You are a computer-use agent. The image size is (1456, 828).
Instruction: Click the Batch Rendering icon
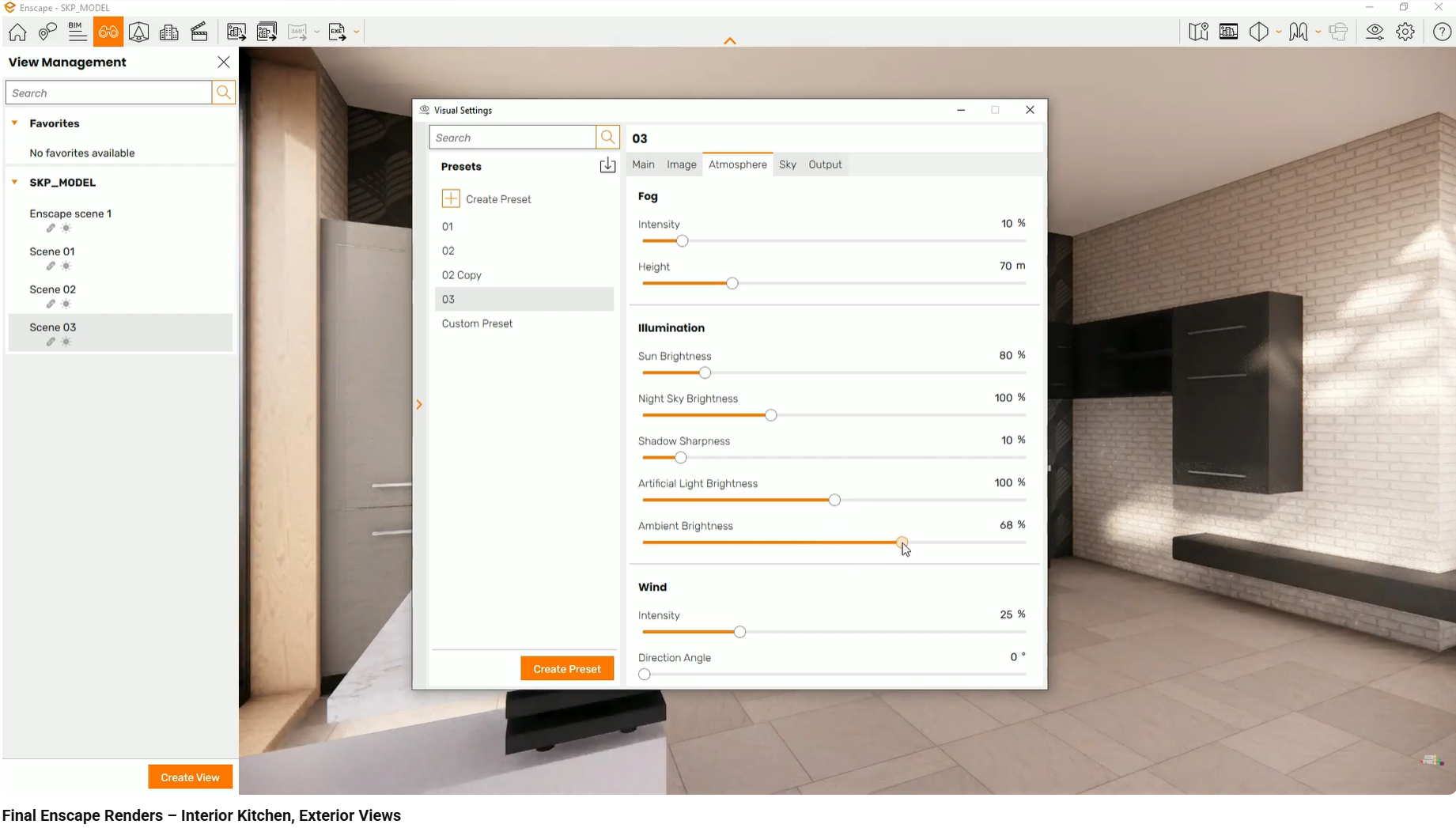267,32
